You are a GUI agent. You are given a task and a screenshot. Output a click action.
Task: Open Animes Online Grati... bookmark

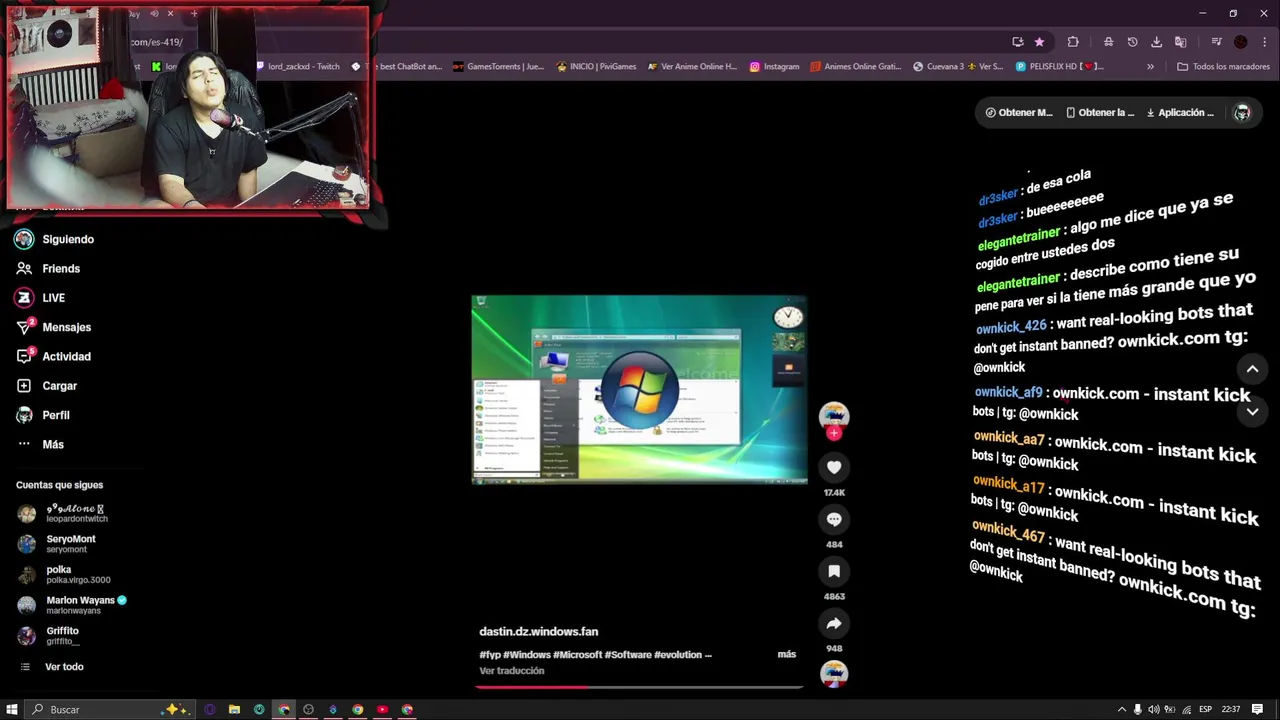(856, 67)
